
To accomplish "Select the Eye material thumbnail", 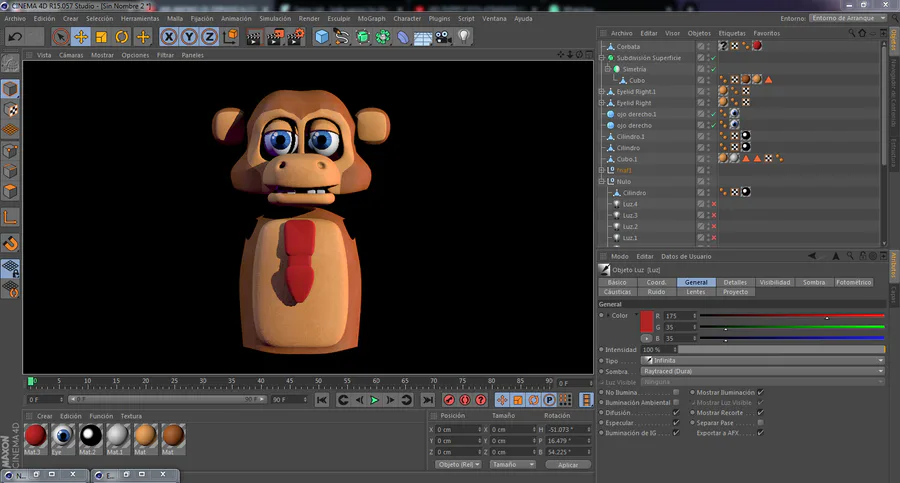I will tap(63, 435).
